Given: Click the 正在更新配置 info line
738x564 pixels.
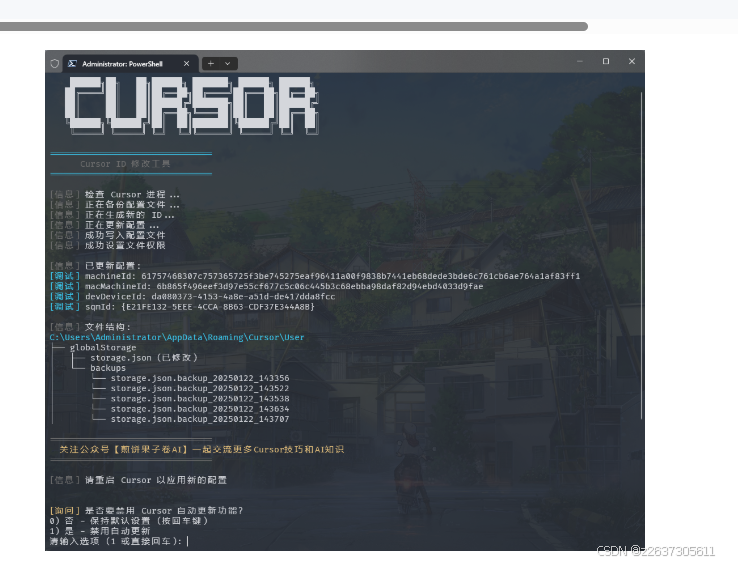Looking at the screenshot, I should pyautogui.click(x=104, y=225).
